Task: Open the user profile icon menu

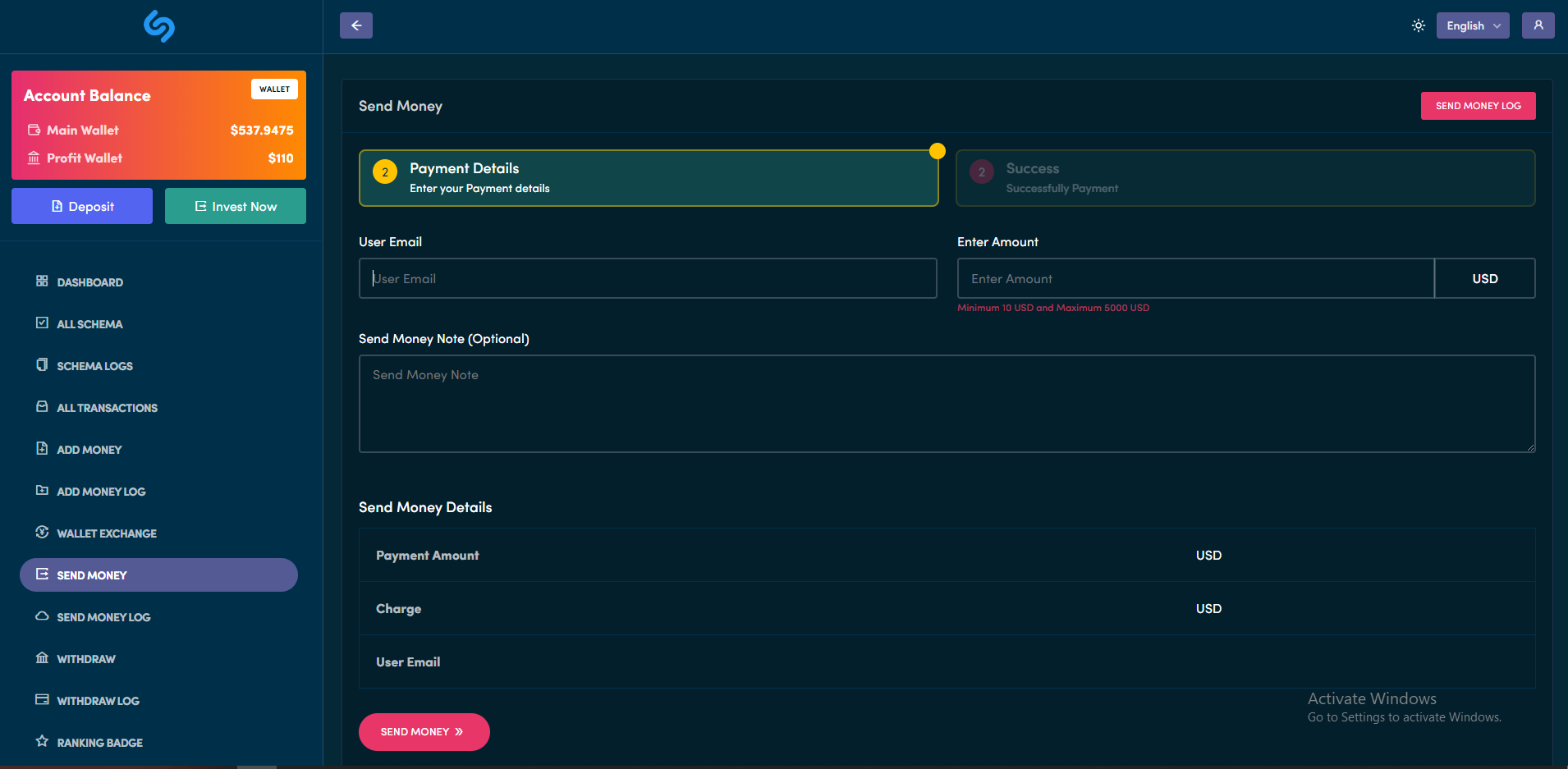Action: click(x=1538, y=25)
